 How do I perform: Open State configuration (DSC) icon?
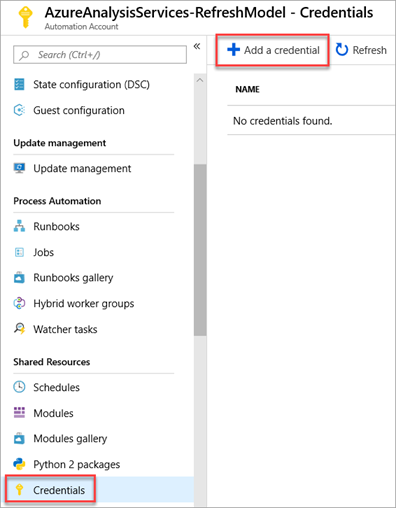click(x=19, y=84)
